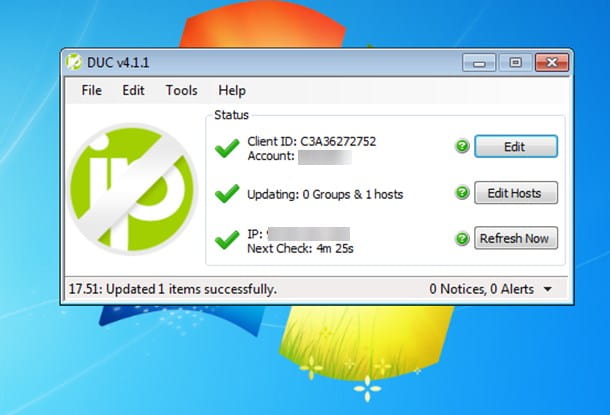Open the File menu
The image size is (610, 415).
[91, 91]
